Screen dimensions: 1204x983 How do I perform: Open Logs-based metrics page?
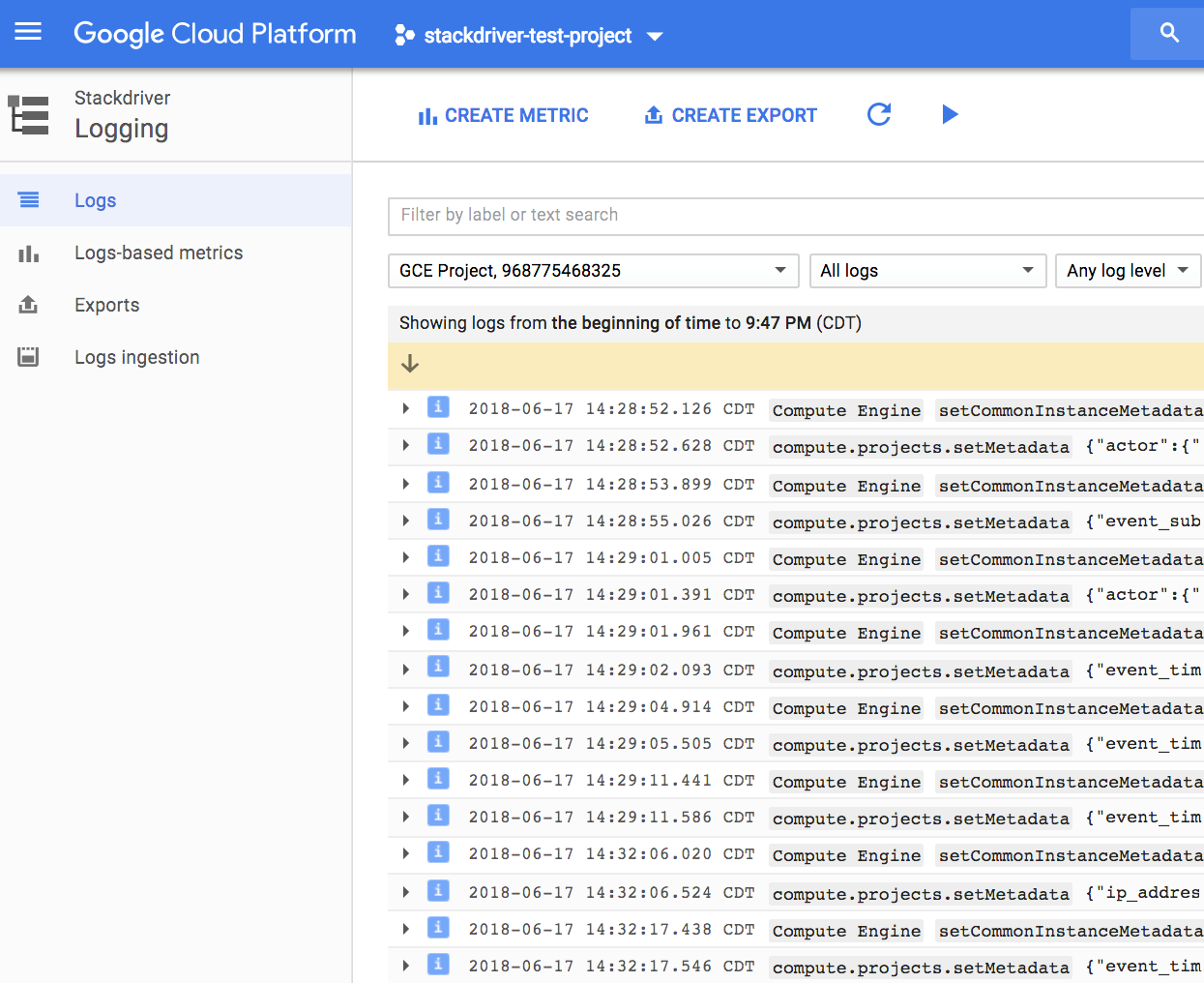175,253
